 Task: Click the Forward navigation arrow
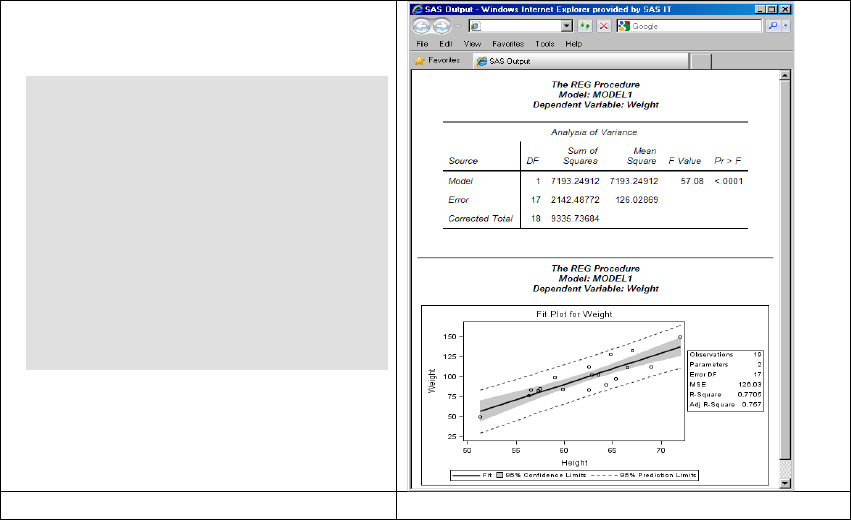coord(442,26)
